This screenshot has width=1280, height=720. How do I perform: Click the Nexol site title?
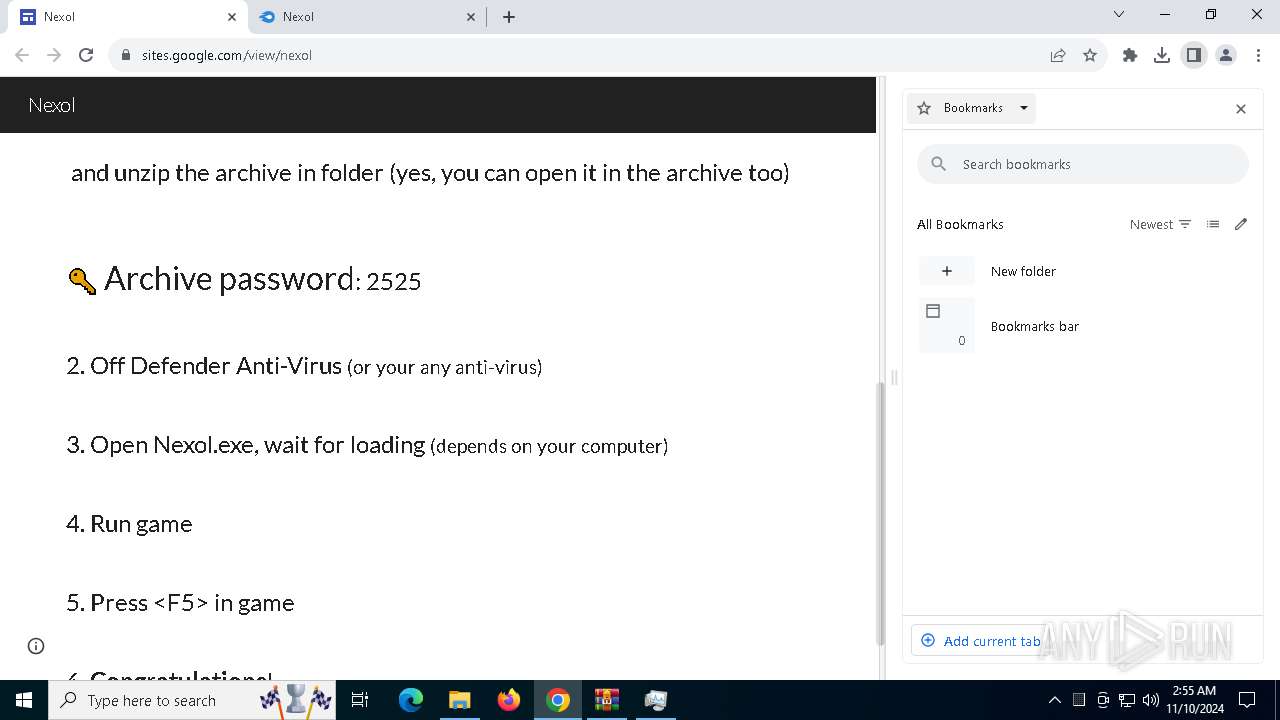click(52, 105)
